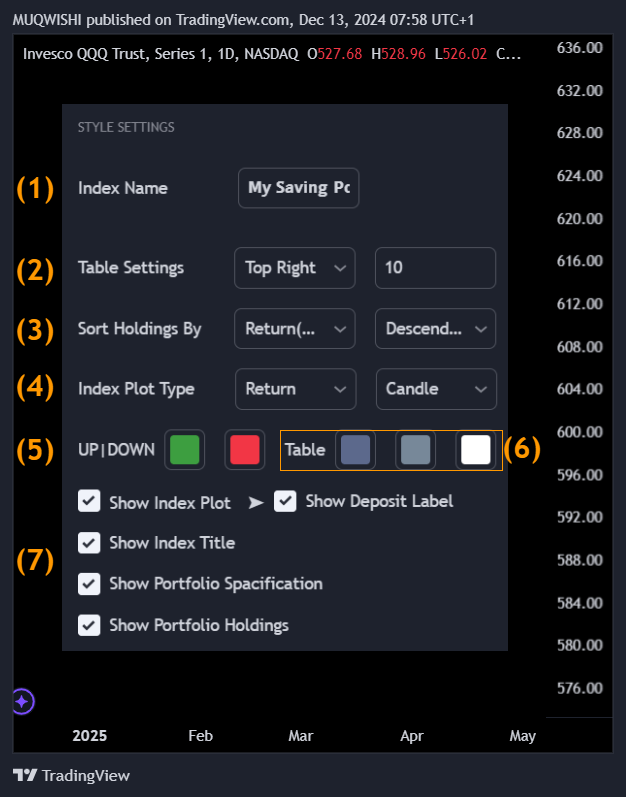The image size is (626, 797).
Task: Click the open price value 527.68
Action: (340, 54)
